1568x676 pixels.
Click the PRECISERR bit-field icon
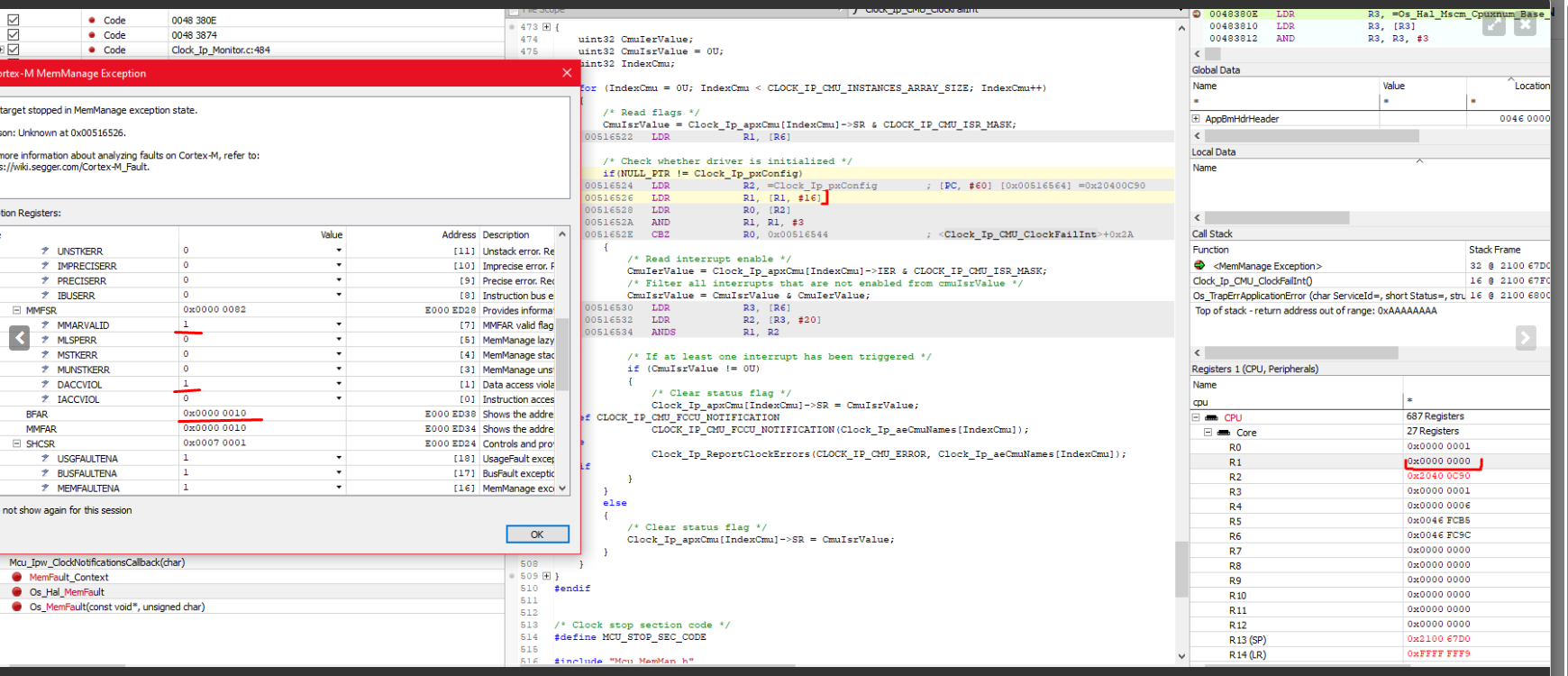click(45, 281)
